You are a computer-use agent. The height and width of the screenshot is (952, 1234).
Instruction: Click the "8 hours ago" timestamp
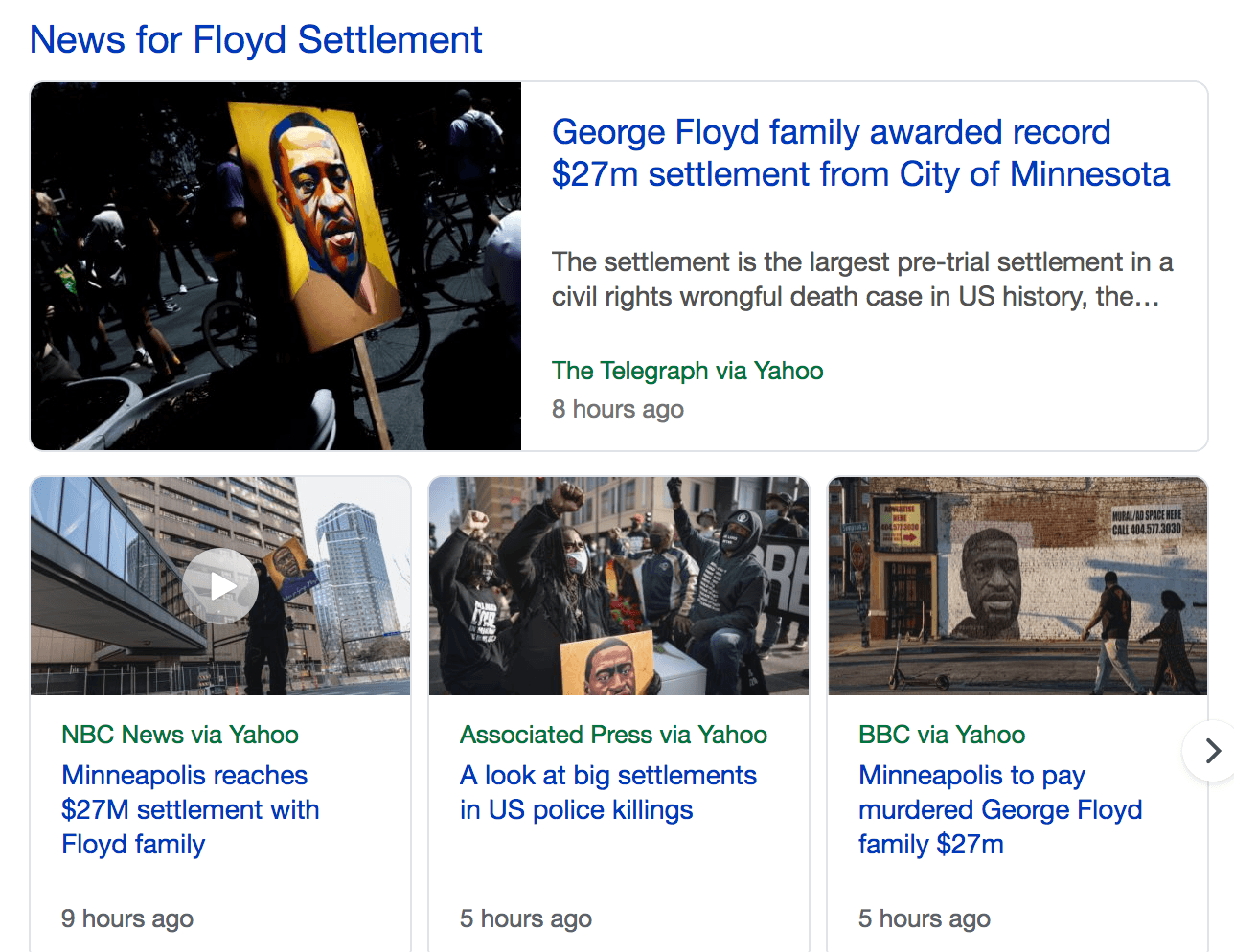point(617,409)
